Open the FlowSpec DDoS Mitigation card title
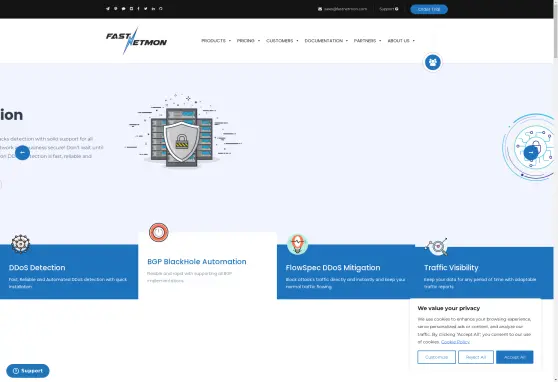 pyautogui.click(x=333, y=268)
